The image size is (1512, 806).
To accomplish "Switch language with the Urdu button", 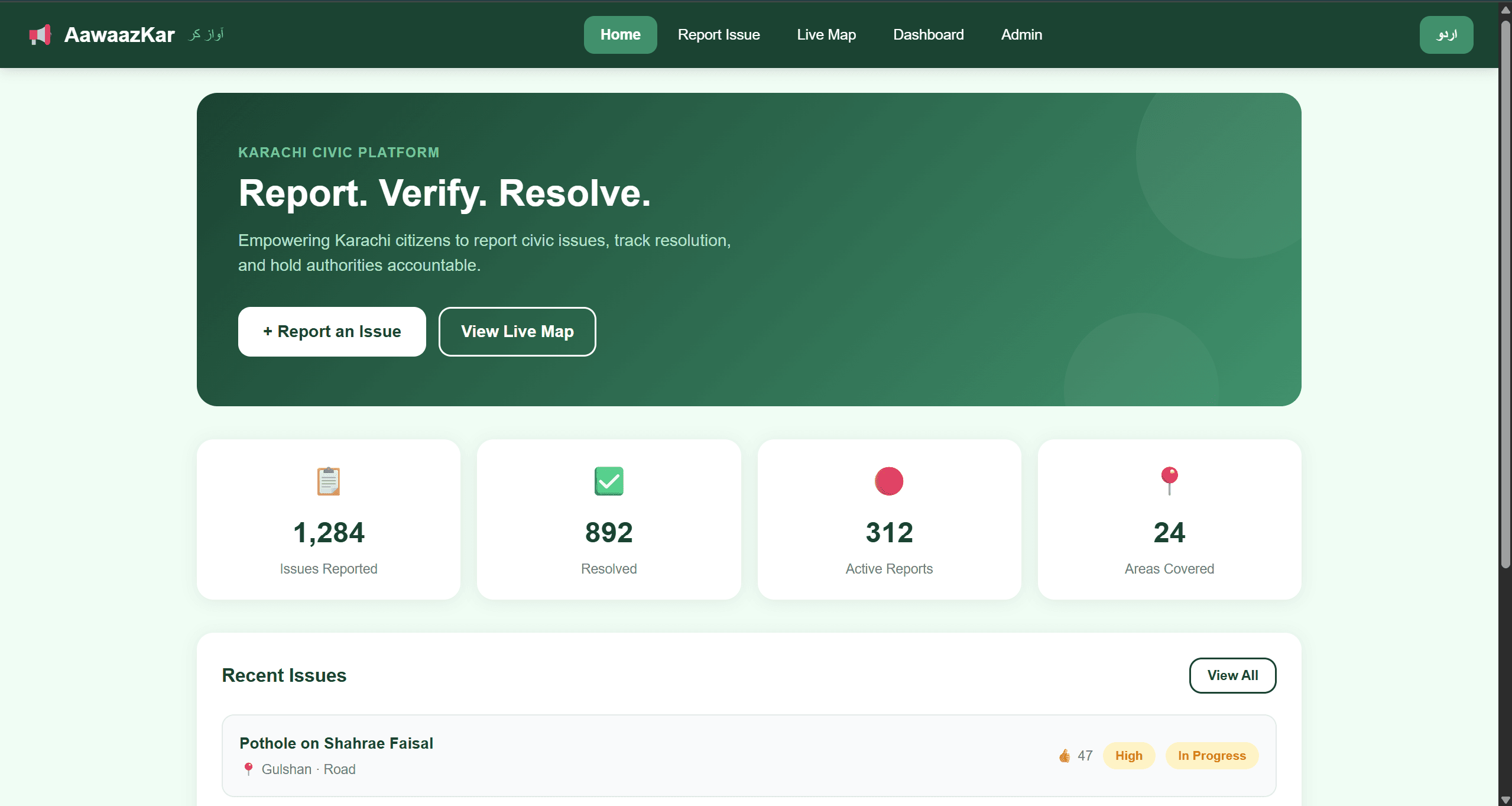I will click(1446, 35).
